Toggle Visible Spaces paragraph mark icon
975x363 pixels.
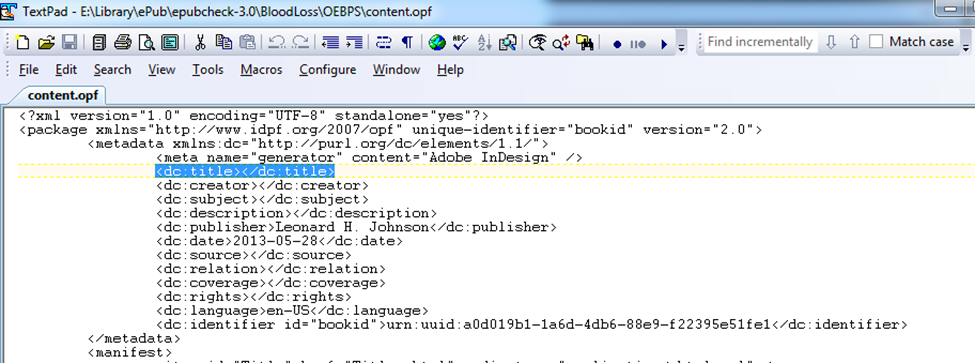(x=407, y=42)
